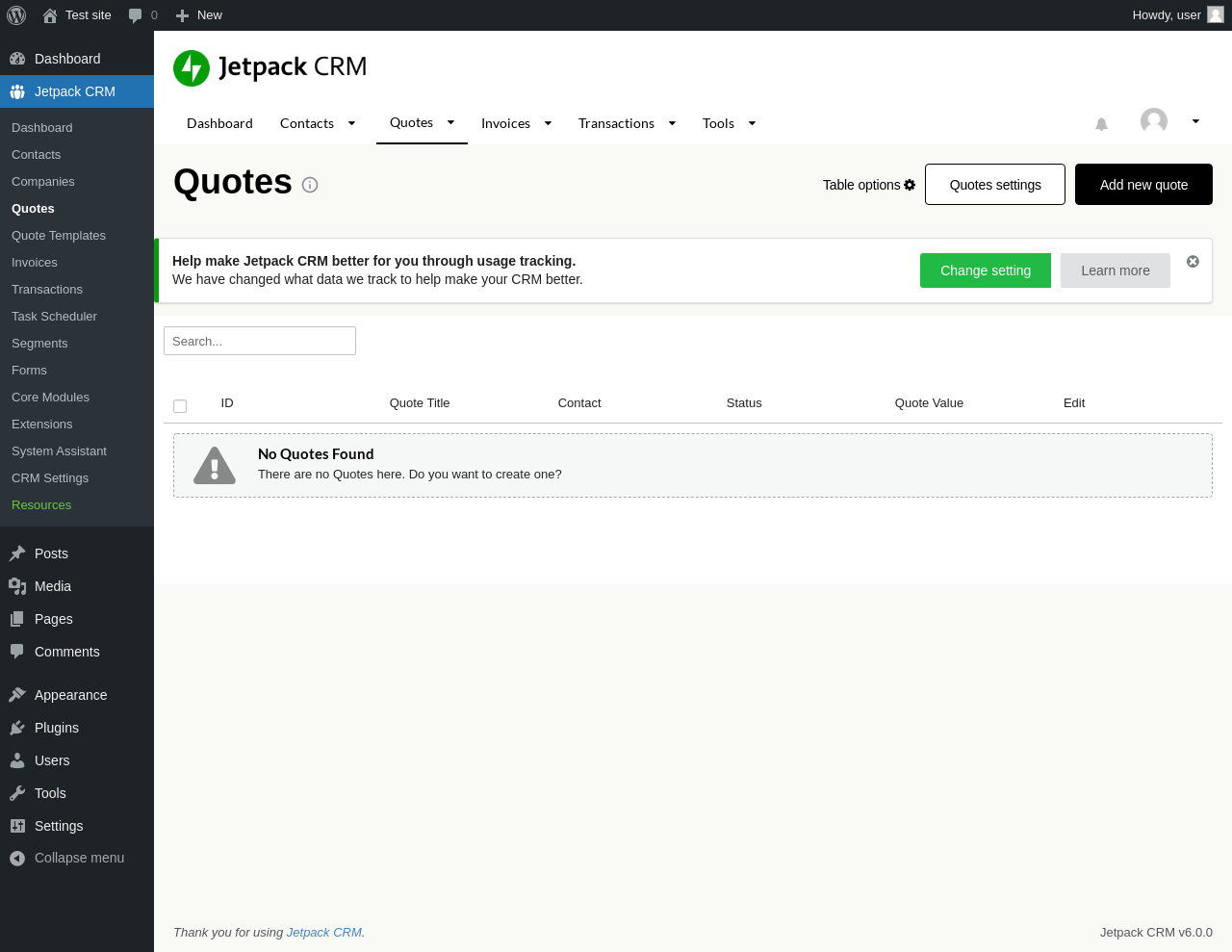Click the Plugins plug icon
This screenshot has width=1232, height=952.
click(x=17, y=728)
